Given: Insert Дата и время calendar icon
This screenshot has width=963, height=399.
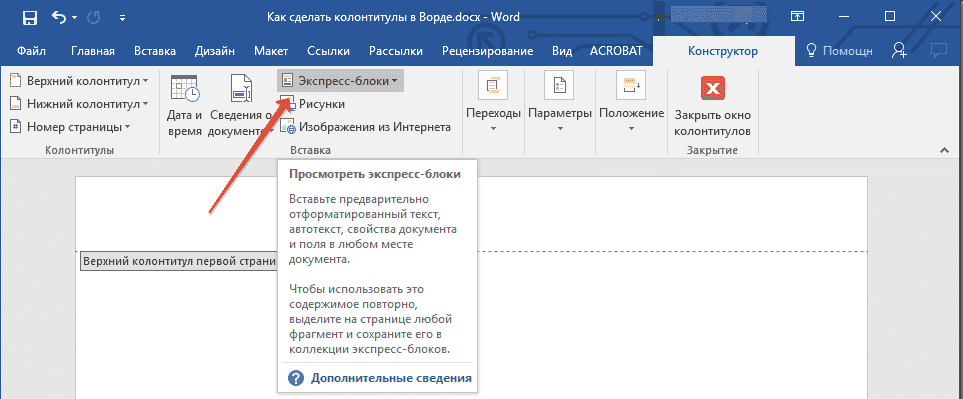Looking at the screenshot, I should (x=184, y=106).
